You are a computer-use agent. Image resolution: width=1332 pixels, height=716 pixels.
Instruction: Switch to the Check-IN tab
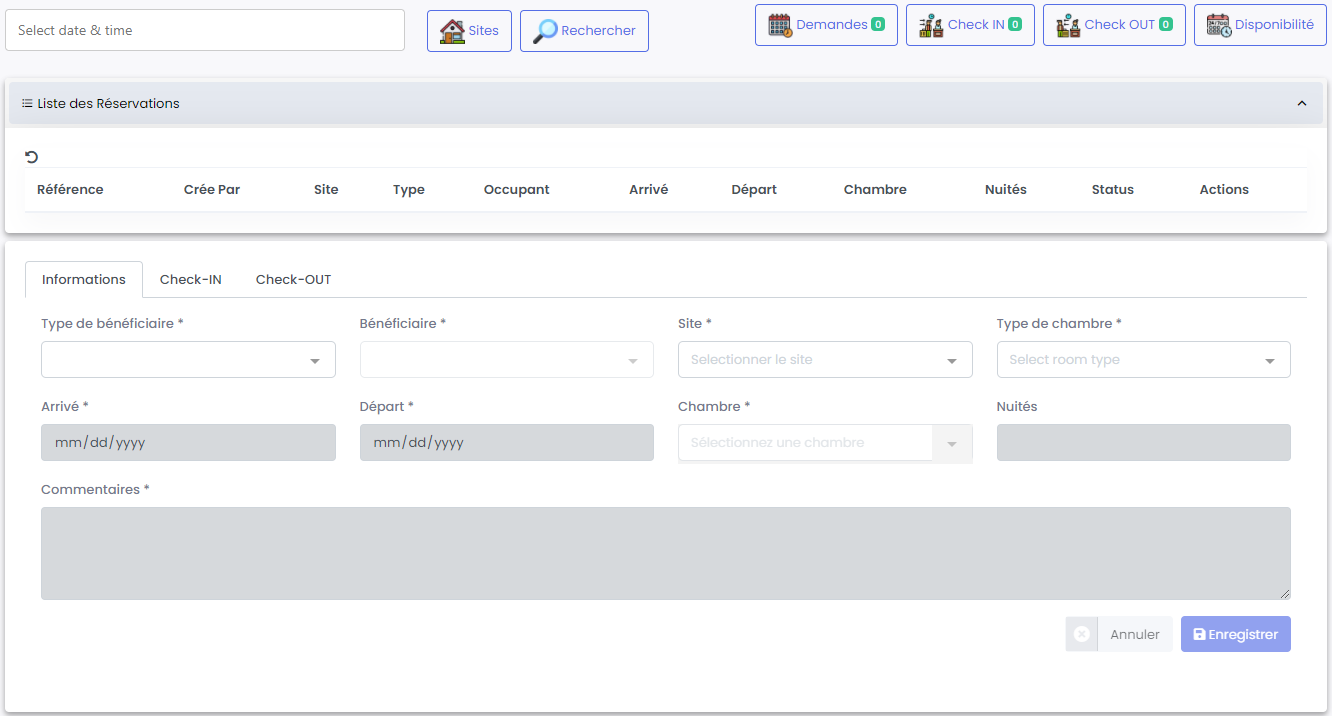click(191, 279)
